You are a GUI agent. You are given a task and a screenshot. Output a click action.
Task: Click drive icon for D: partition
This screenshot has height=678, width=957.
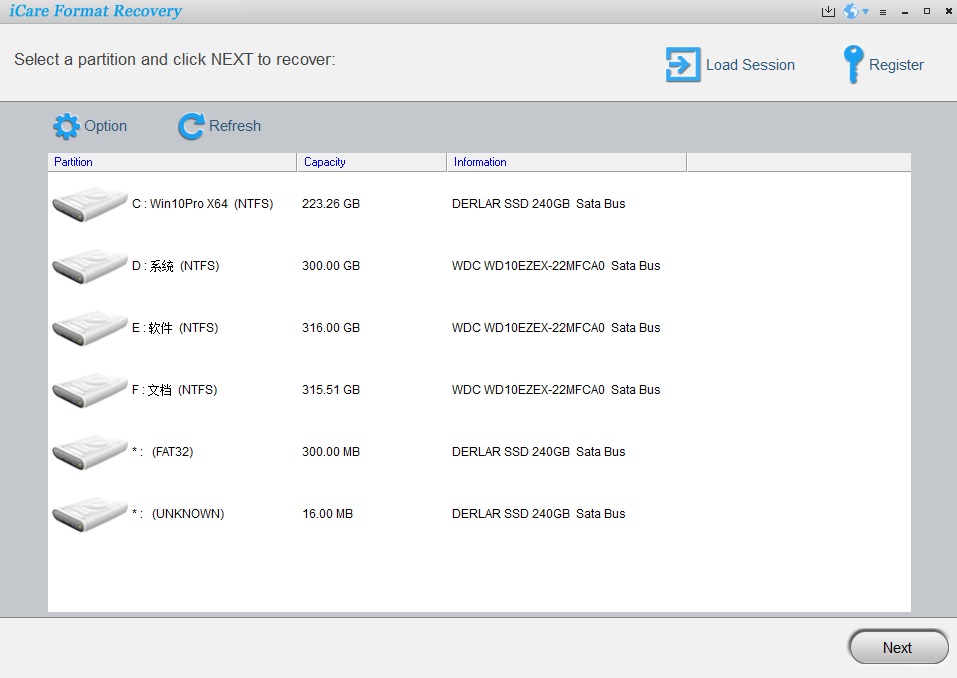pyautogui.click(x=89, y=266)
